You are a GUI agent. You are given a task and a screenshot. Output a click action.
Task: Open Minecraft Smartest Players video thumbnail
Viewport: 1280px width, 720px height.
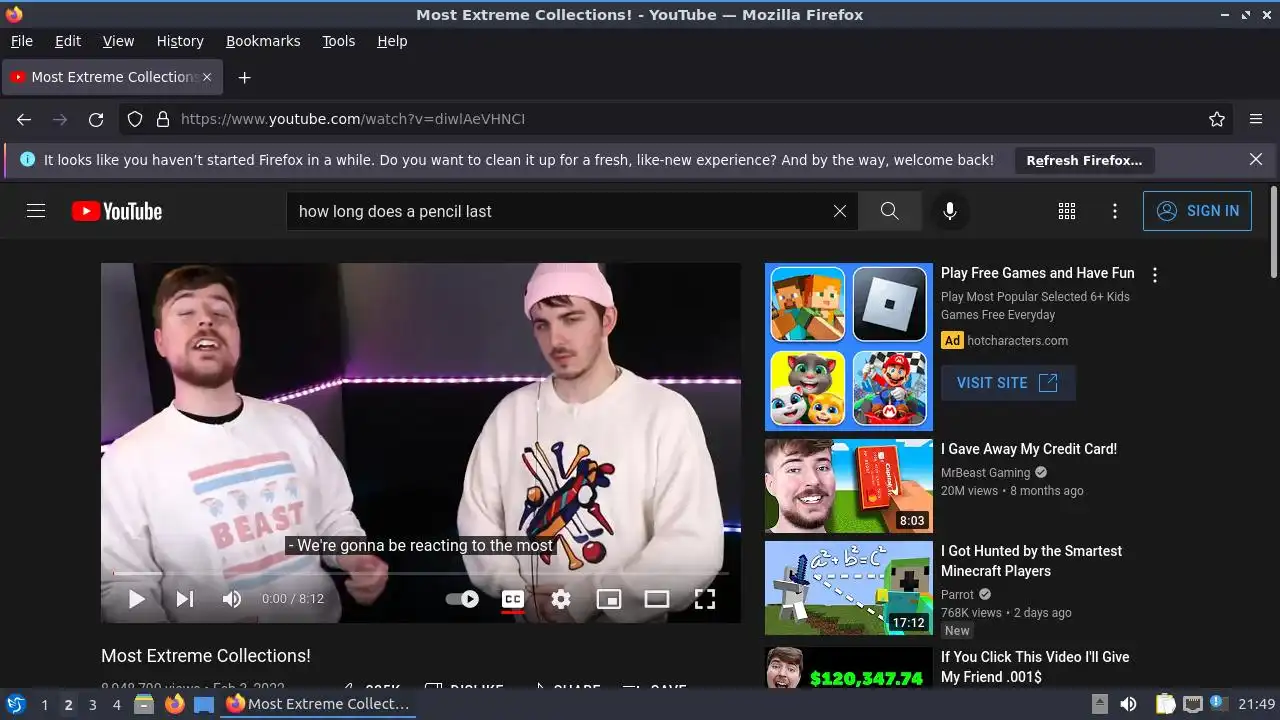(849, 588)
